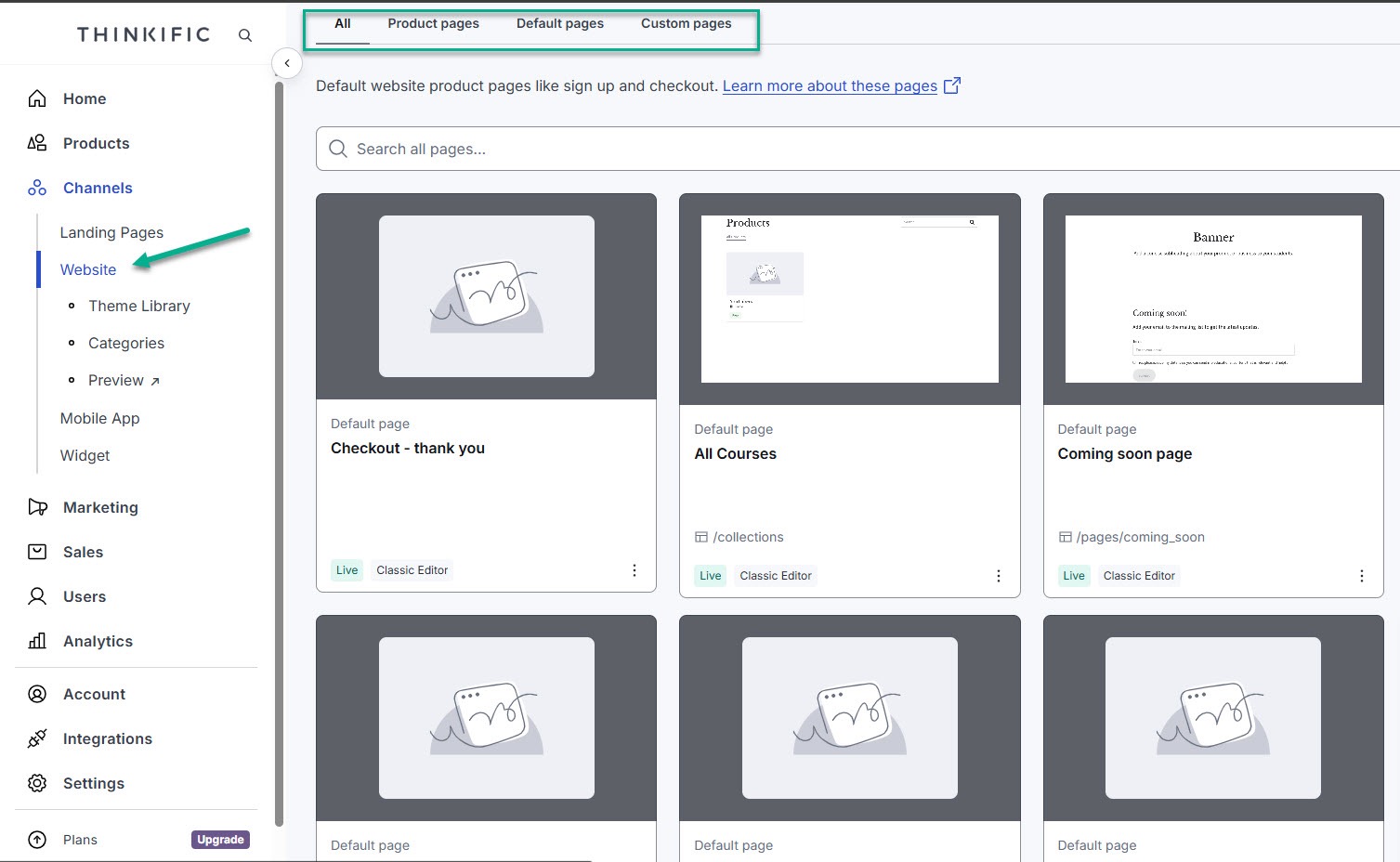1400x862 pixels.
Task: Click the Channels icon in sidebar
Action: pyautogui.click(x=37, y=188)
